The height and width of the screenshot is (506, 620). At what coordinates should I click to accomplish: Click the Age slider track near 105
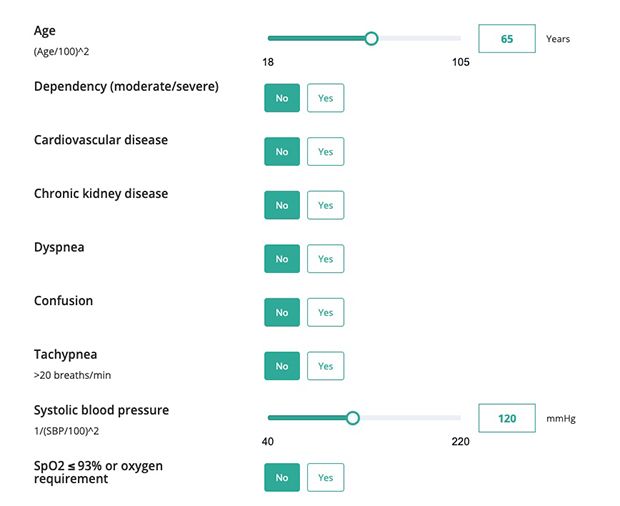(x=455, y=39)
